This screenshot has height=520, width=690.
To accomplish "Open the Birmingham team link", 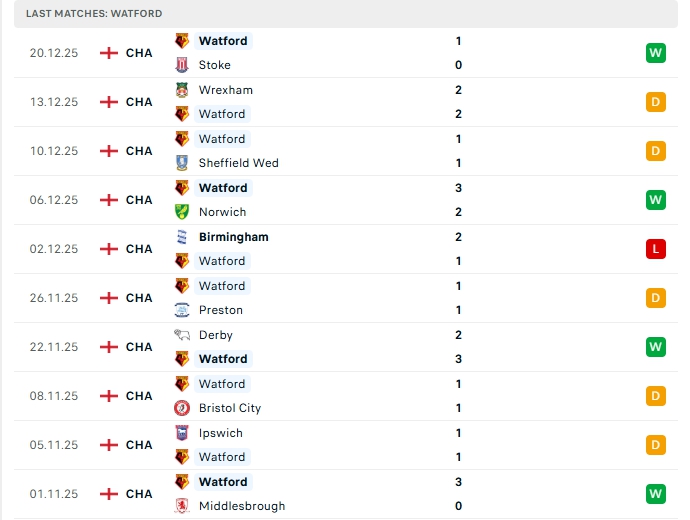I will (x=233, y=237).
